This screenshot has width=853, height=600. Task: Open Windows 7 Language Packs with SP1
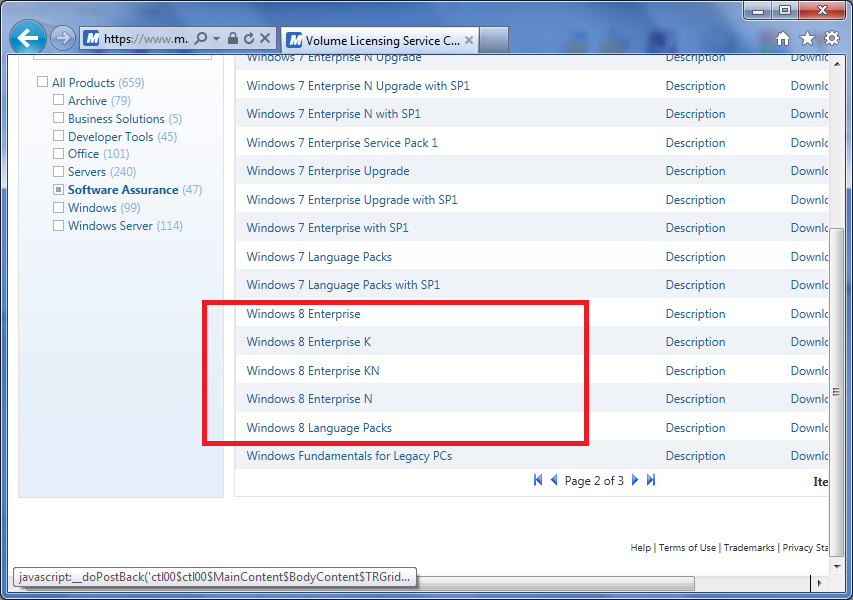click(x=343, y=285)
